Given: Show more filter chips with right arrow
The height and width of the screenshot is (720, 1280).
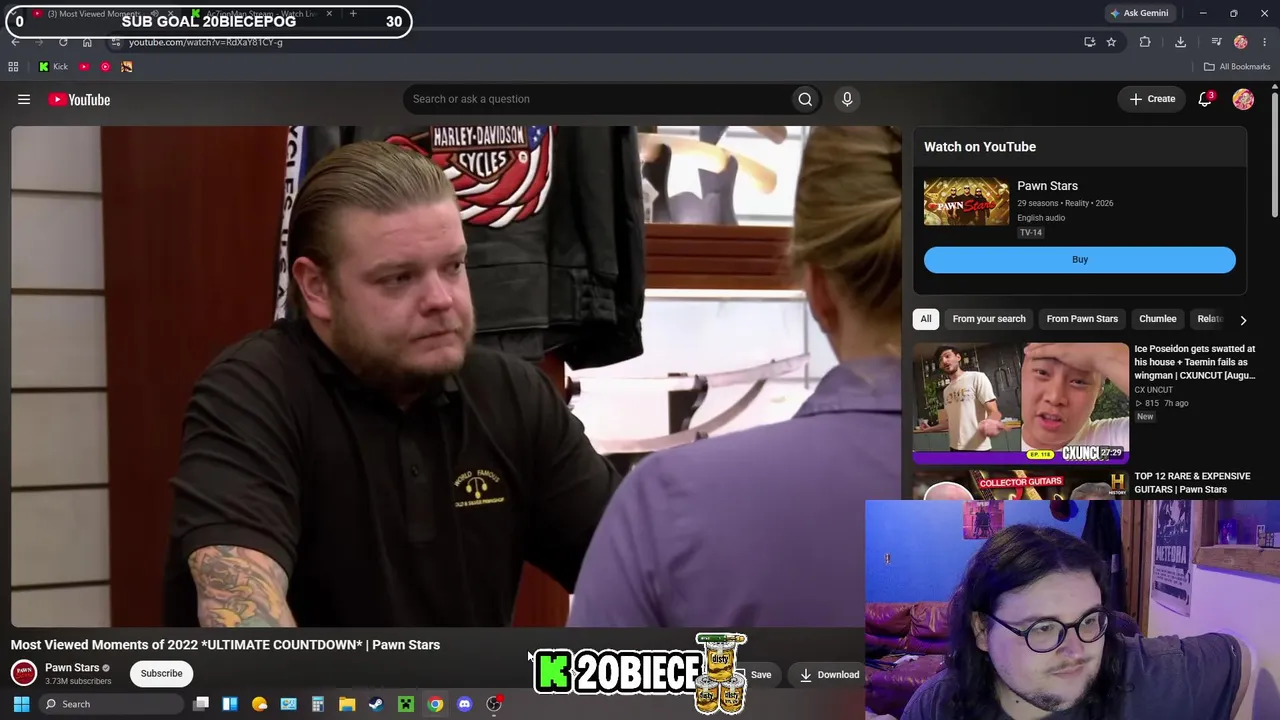Looking at the screenshot, I should pos(1243,320).
